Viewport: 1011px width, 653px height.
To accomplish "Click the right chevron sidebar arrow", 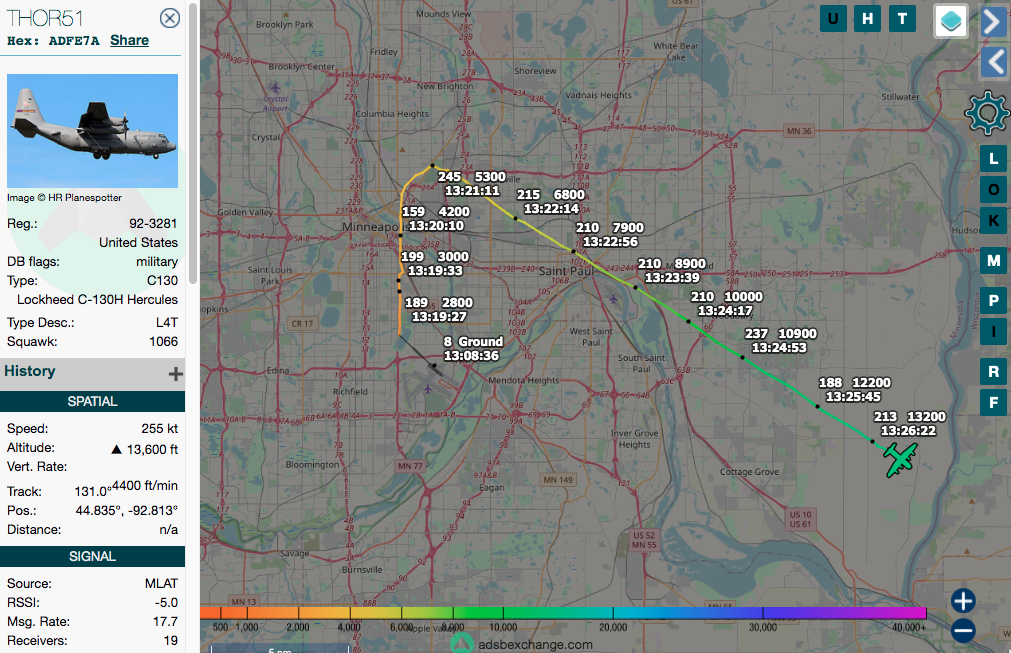I will 995,22.
